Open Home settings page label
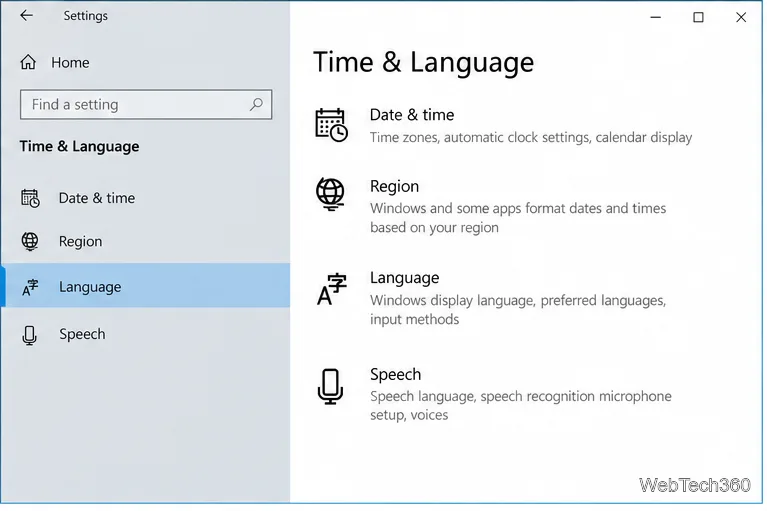This screenshot has height=511, width=767. (70, 63)
